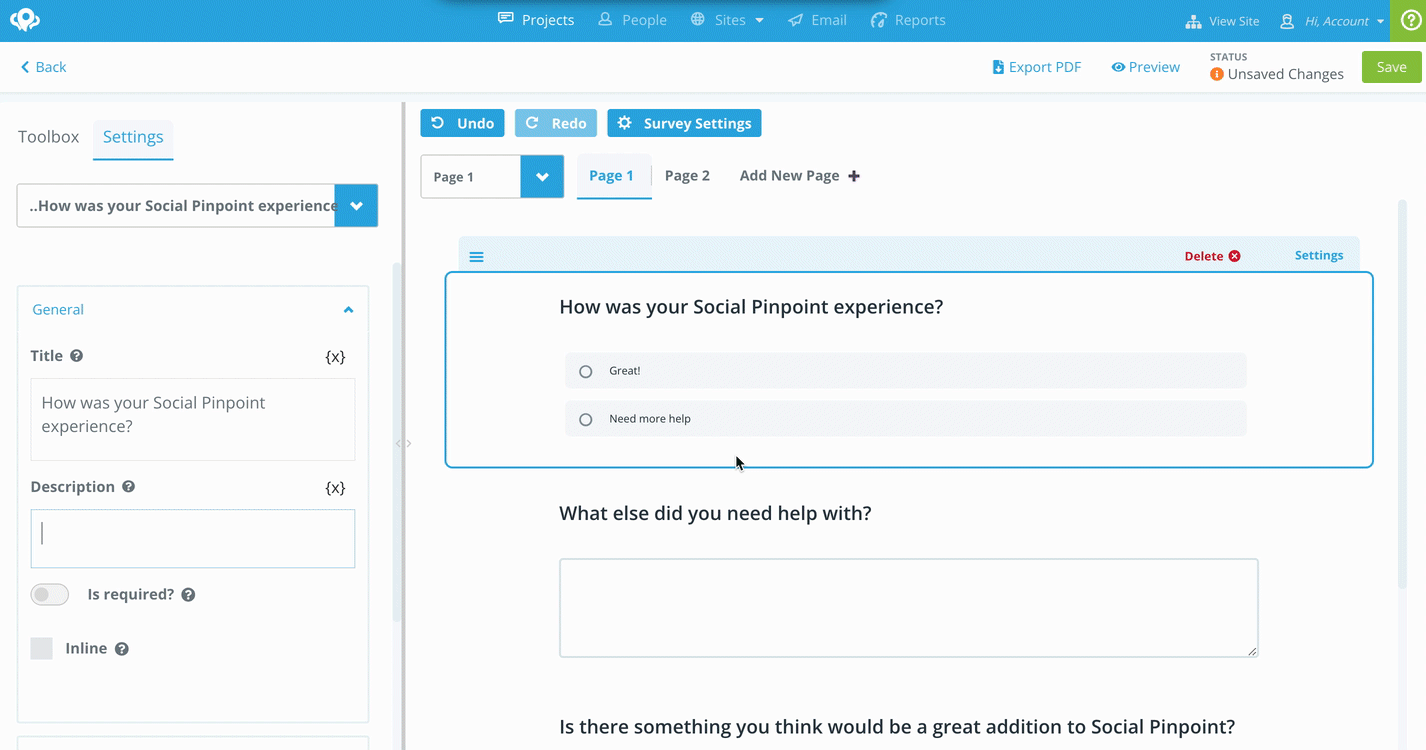The height and width of the screenshot is (750, 1426).
Task: Type in the Description input field
Action: tap(193, 539)
